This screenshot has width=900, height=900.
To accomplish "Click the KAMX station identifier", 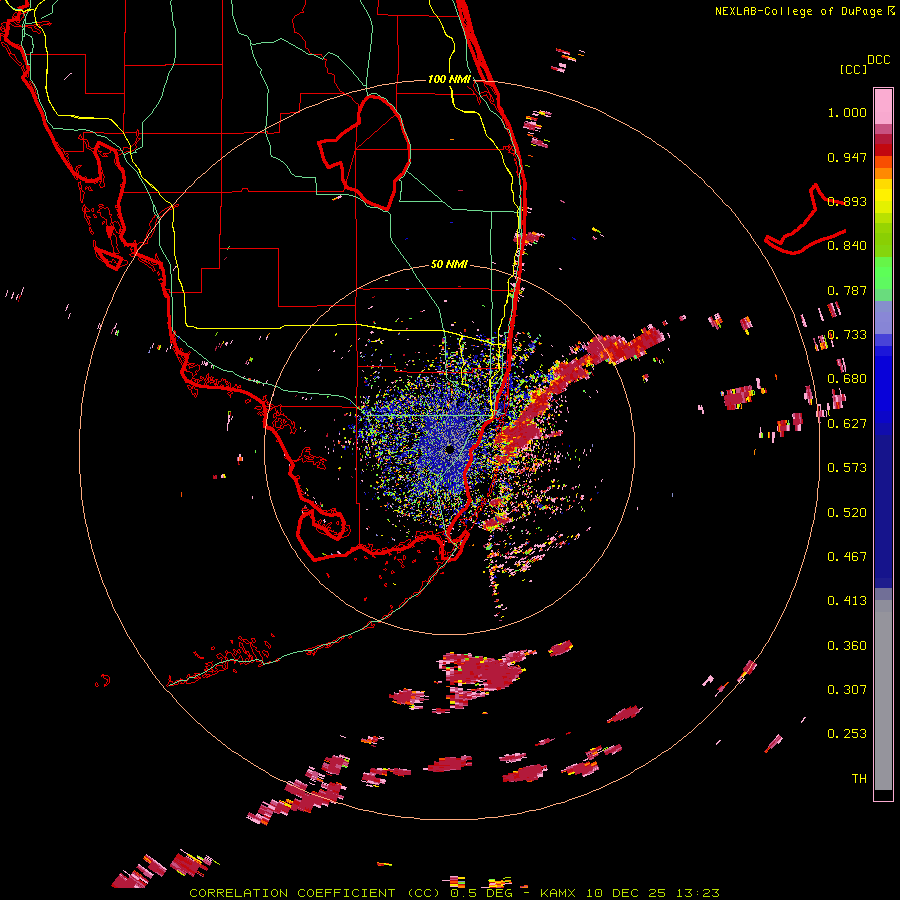I will (x=559, y=893).
